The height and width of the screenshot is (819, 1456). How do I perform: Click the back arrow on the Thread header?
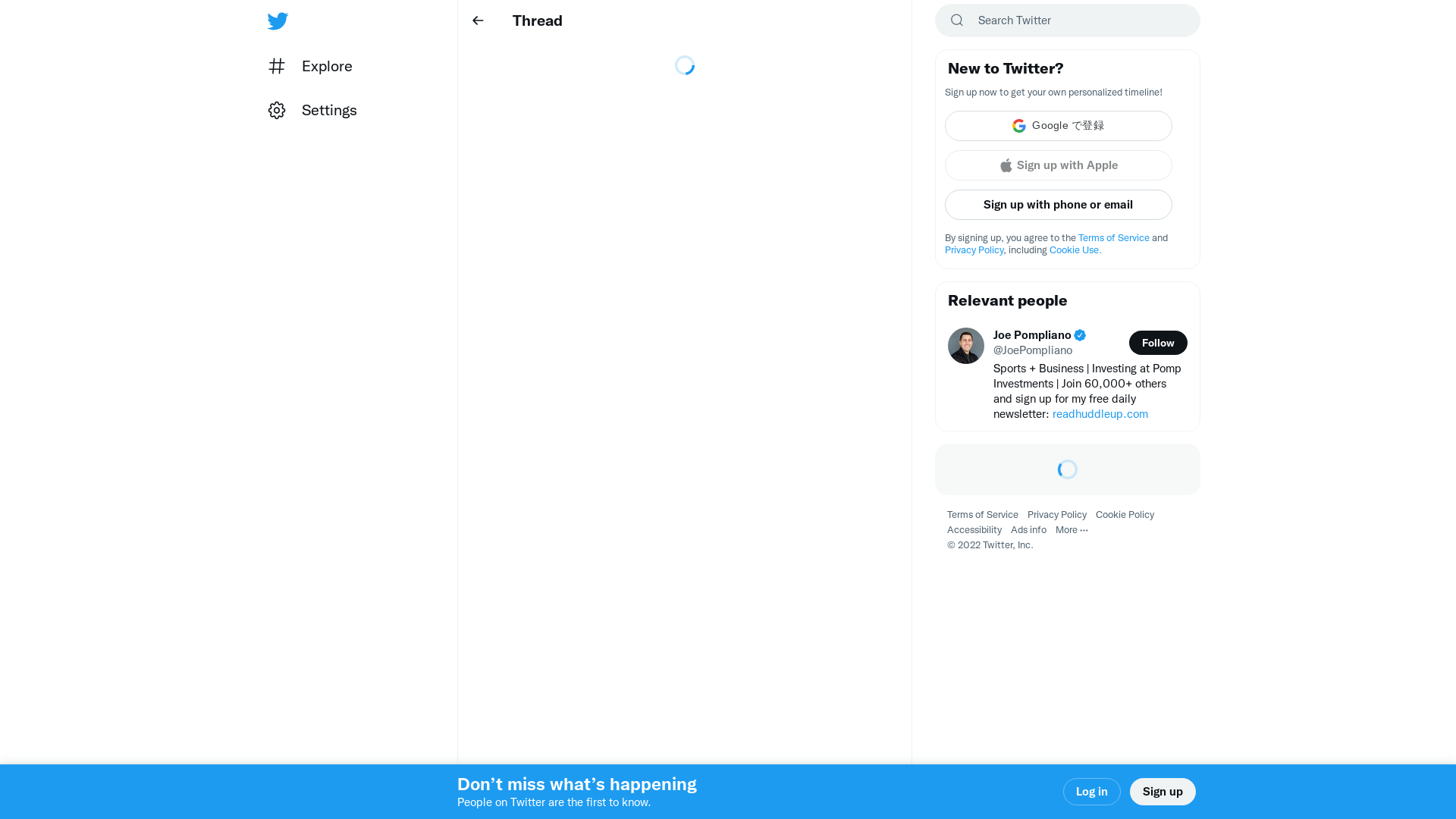(478, 20)
